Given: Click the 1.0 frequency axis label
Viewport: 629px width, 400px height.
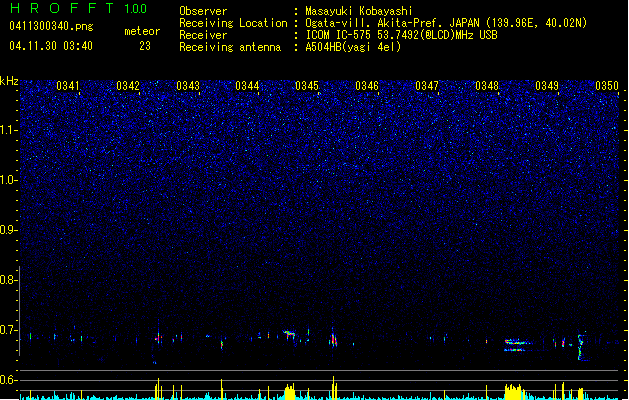Looking at the screenshot, I should point(8,181).
